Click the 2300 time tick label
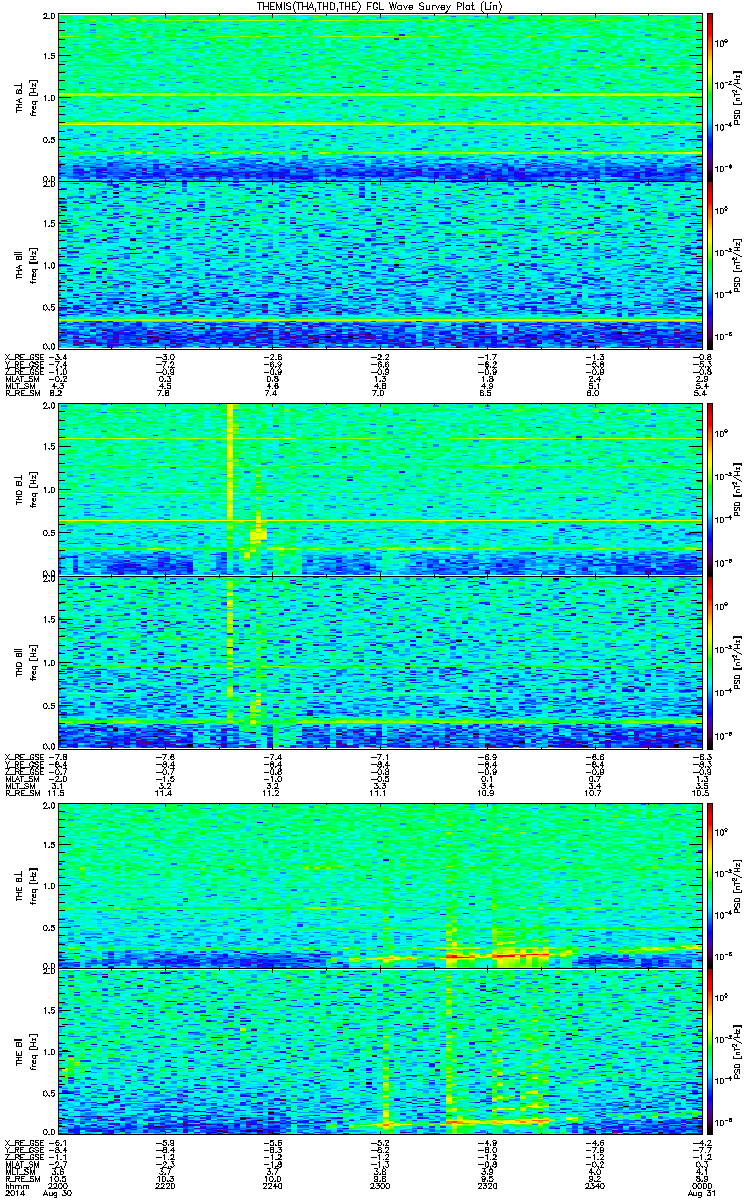750x1200 pixels. pyautogui.click(x=380, y=1186)
